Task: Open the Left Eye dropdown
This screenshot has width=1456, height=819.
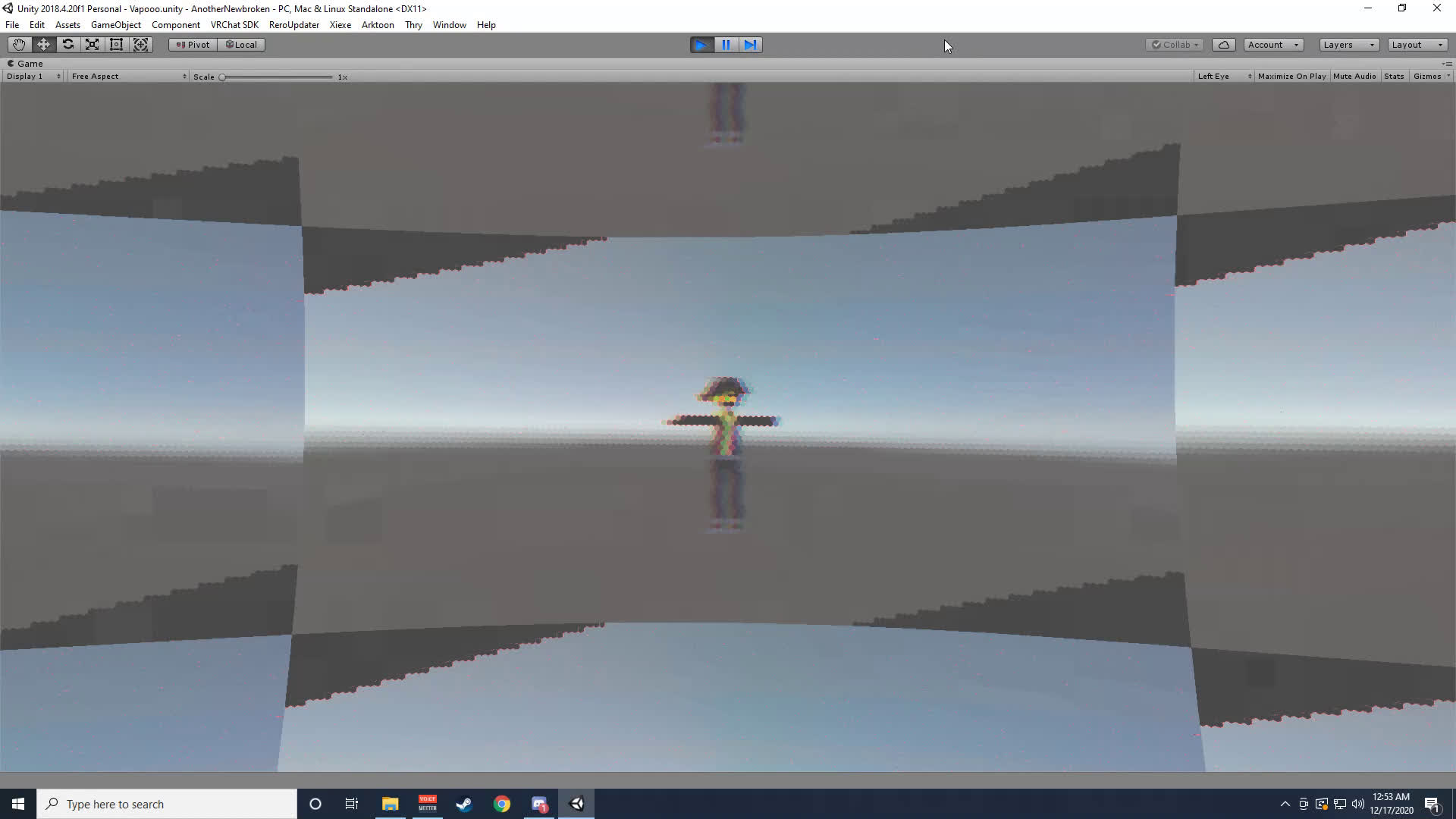Action: pyautogui.click(x=1223, y=77)
